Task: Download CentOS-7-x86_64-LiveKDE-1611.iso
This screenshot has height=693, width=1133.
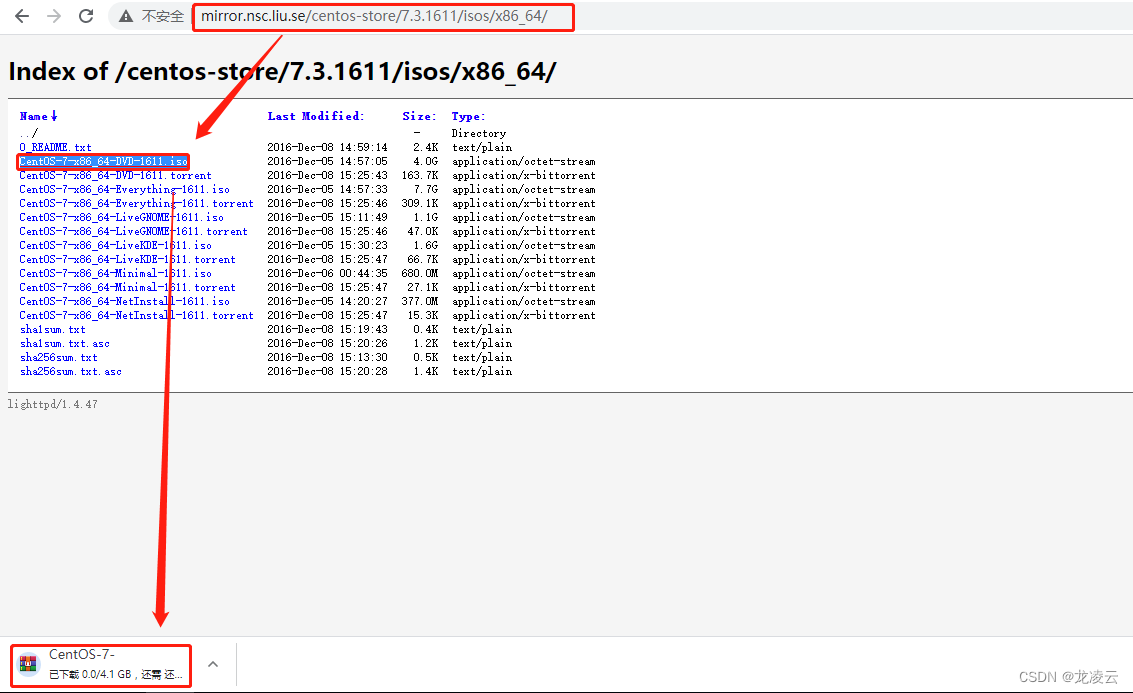Action: (116, 246)
